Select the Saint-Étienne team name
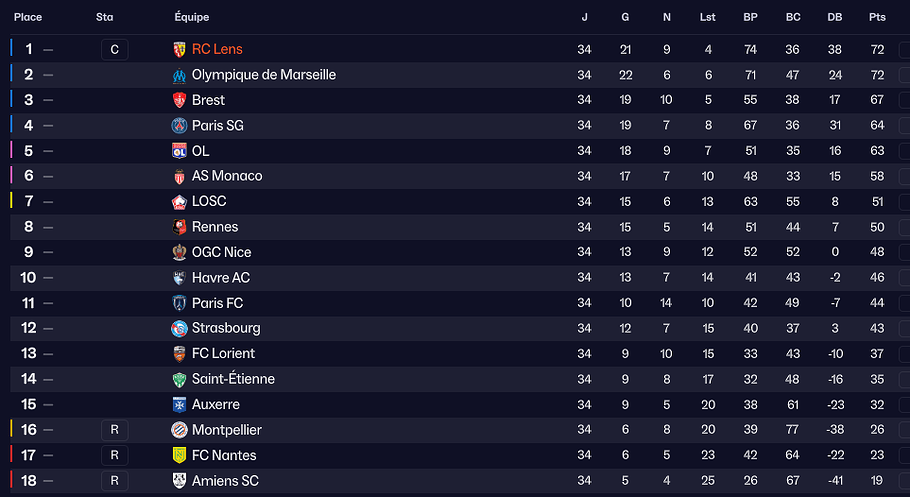This screenshot has width=910, height=497. [233, 379]
